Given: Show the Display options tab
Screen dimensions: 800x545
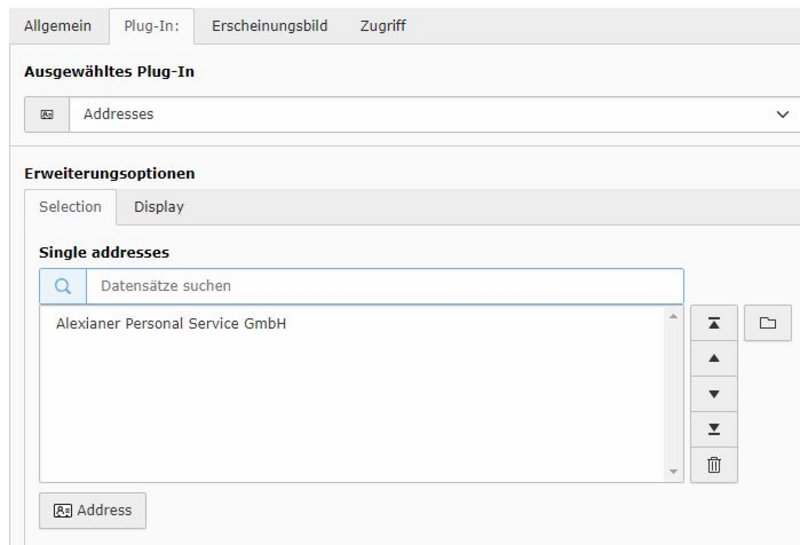Looking at the screenshot, I should click(159, 207).
